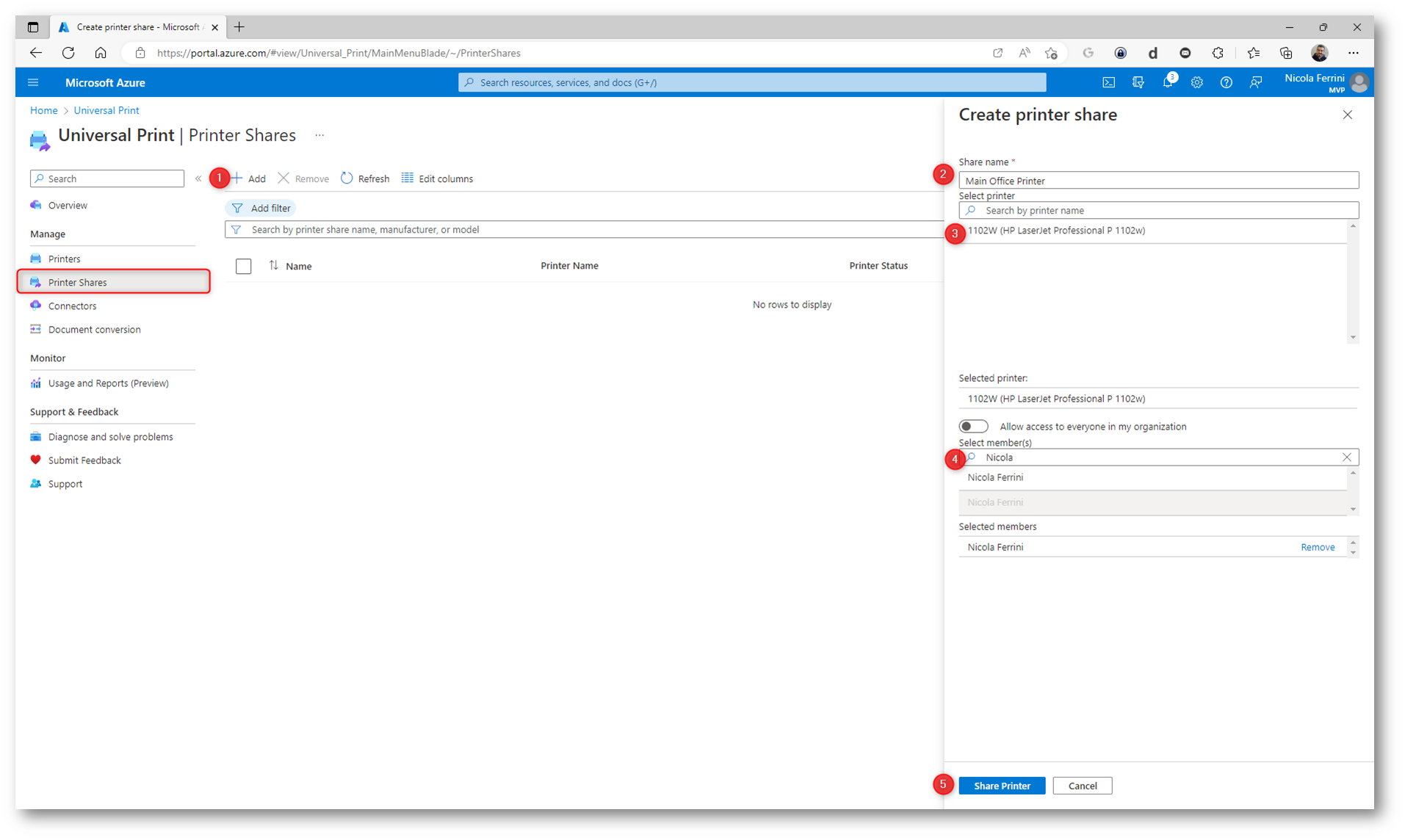Check the select-all checkbox in table header
This screenshot has width=1405, height=840.
coord(243,266)
